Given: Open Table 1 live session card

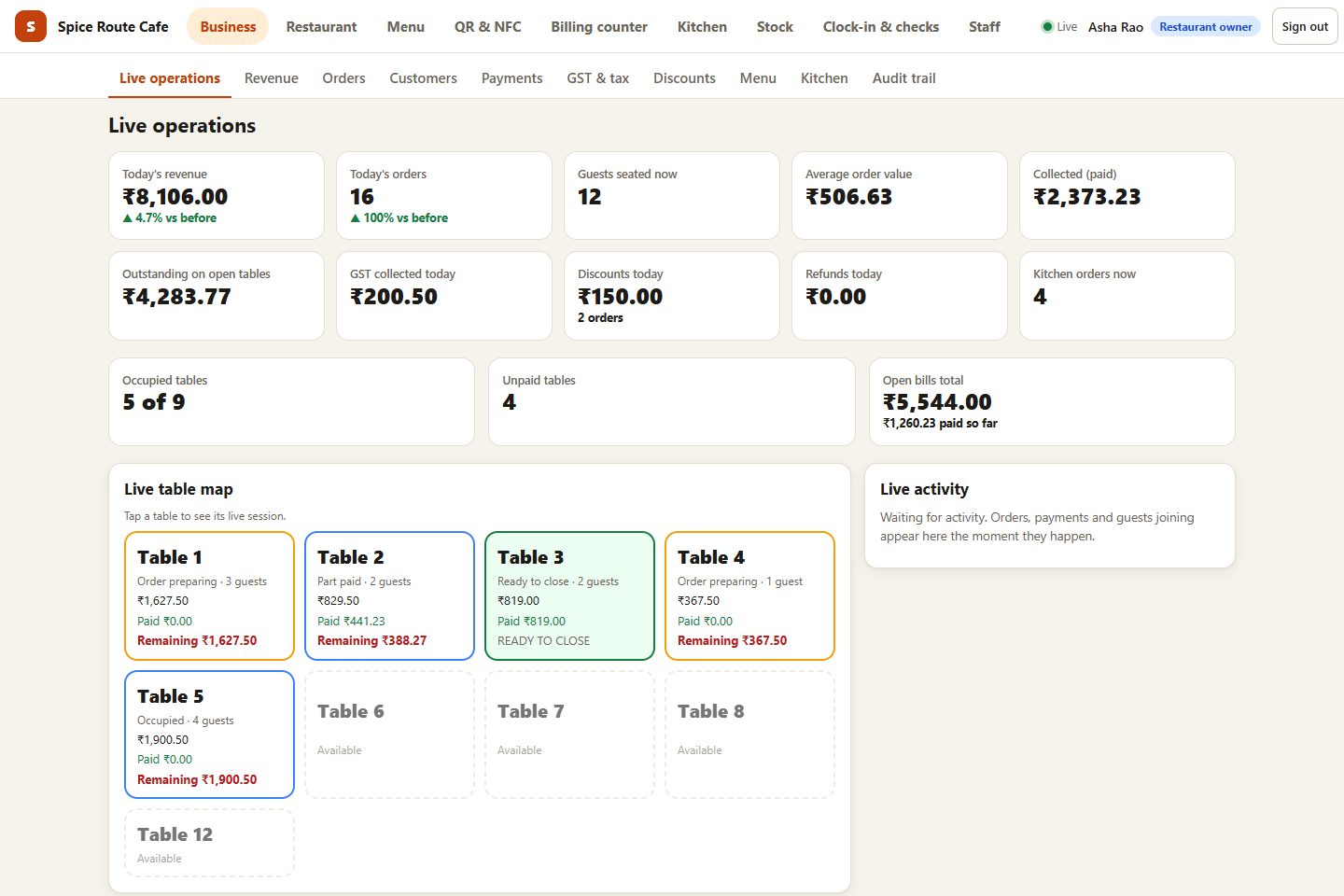Looking at the screenshot, I should [209, 595].
